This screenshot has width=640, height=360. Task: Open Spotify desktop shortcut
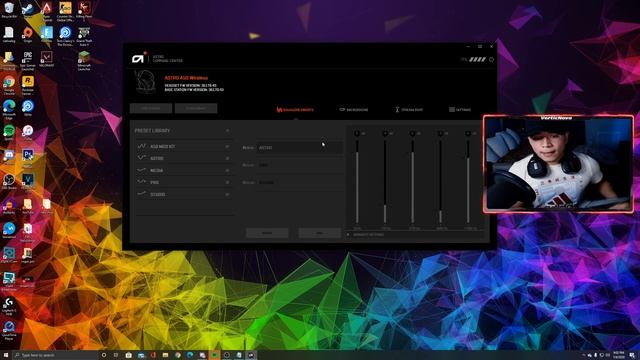pyautogui.click(x=9, y=133)
